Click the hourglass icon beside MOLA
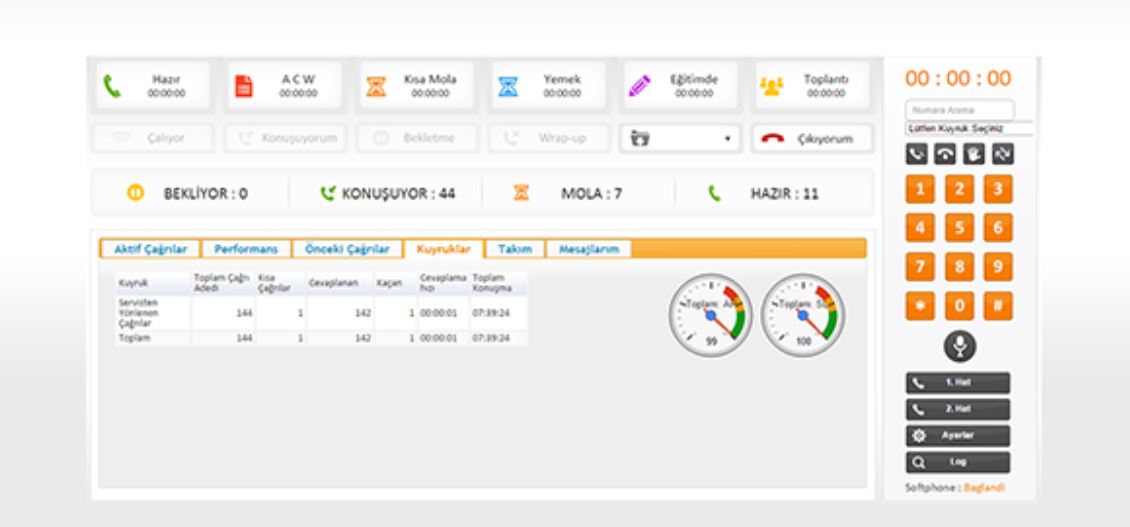This screenshot has height=527, width=1130. click(x=521, y=193)
